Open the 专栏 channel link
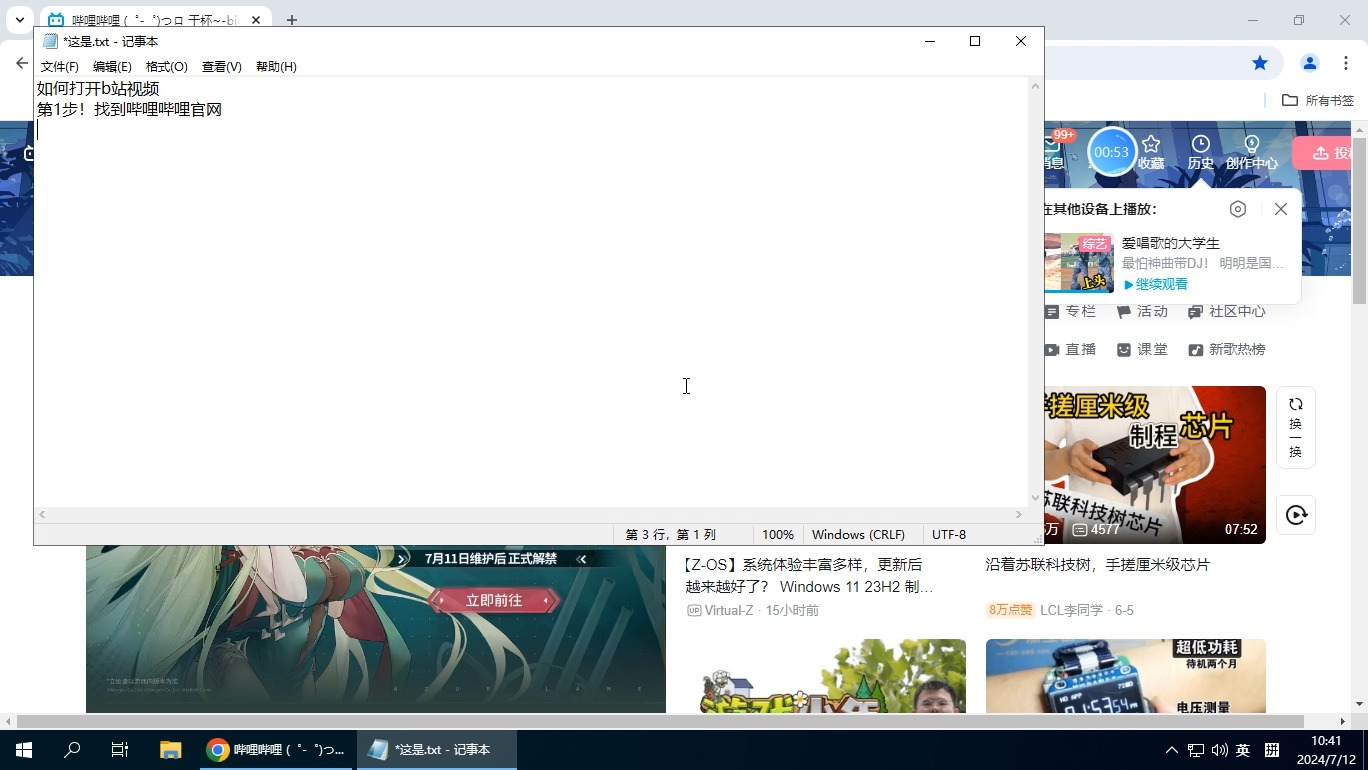1368x770 pixels. pyautogui.click(x=1070, y=311)
